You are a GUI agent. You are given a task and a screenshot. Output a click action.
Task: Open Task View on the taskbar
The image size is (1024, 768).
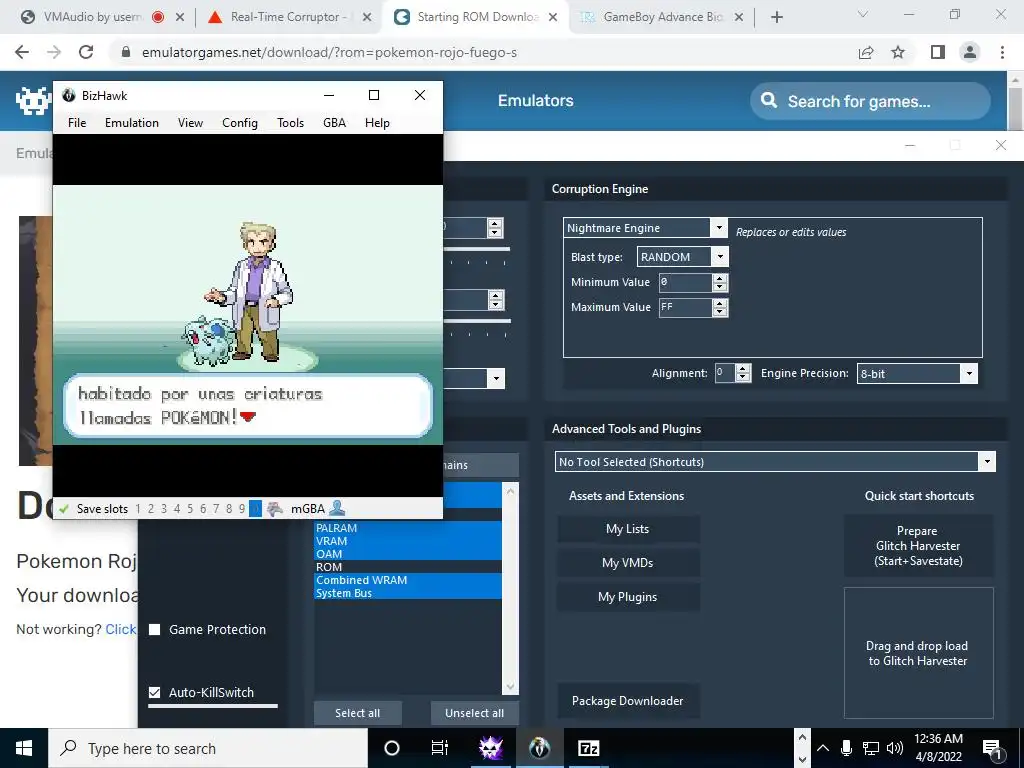coord(440,748)
